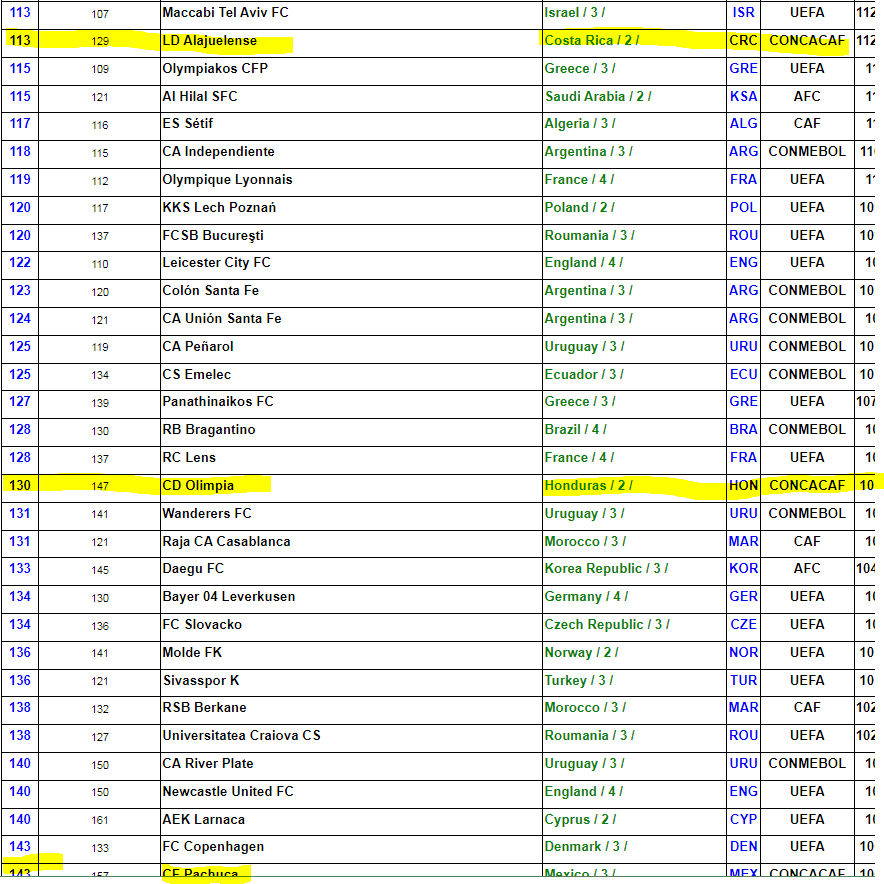Screen dimensions: 884x884
Task: Select CAF confederation in RSB Berkane row
Action: point(807,708)
